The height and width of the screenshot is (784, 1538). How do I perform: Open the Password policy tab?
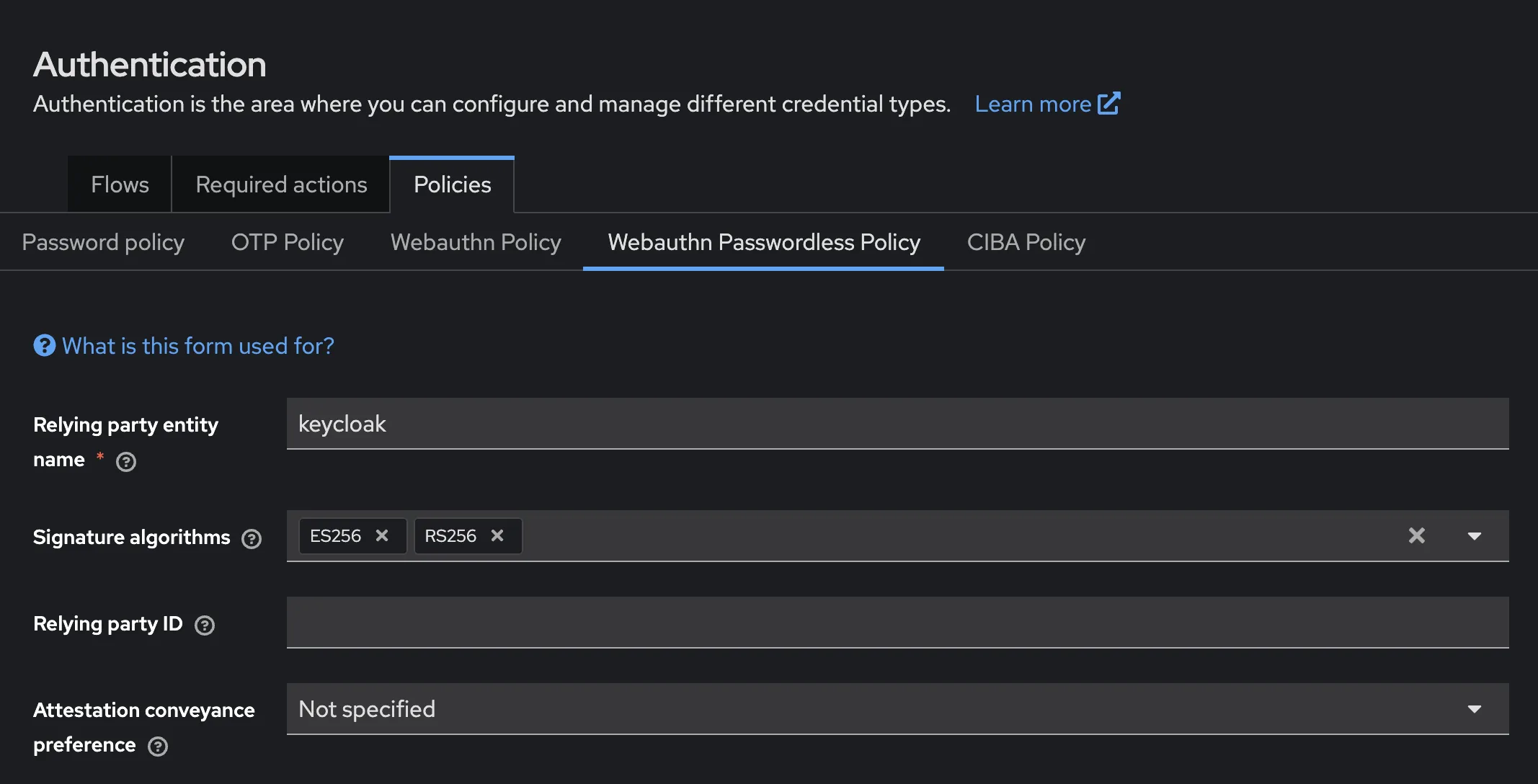(103, 242)
